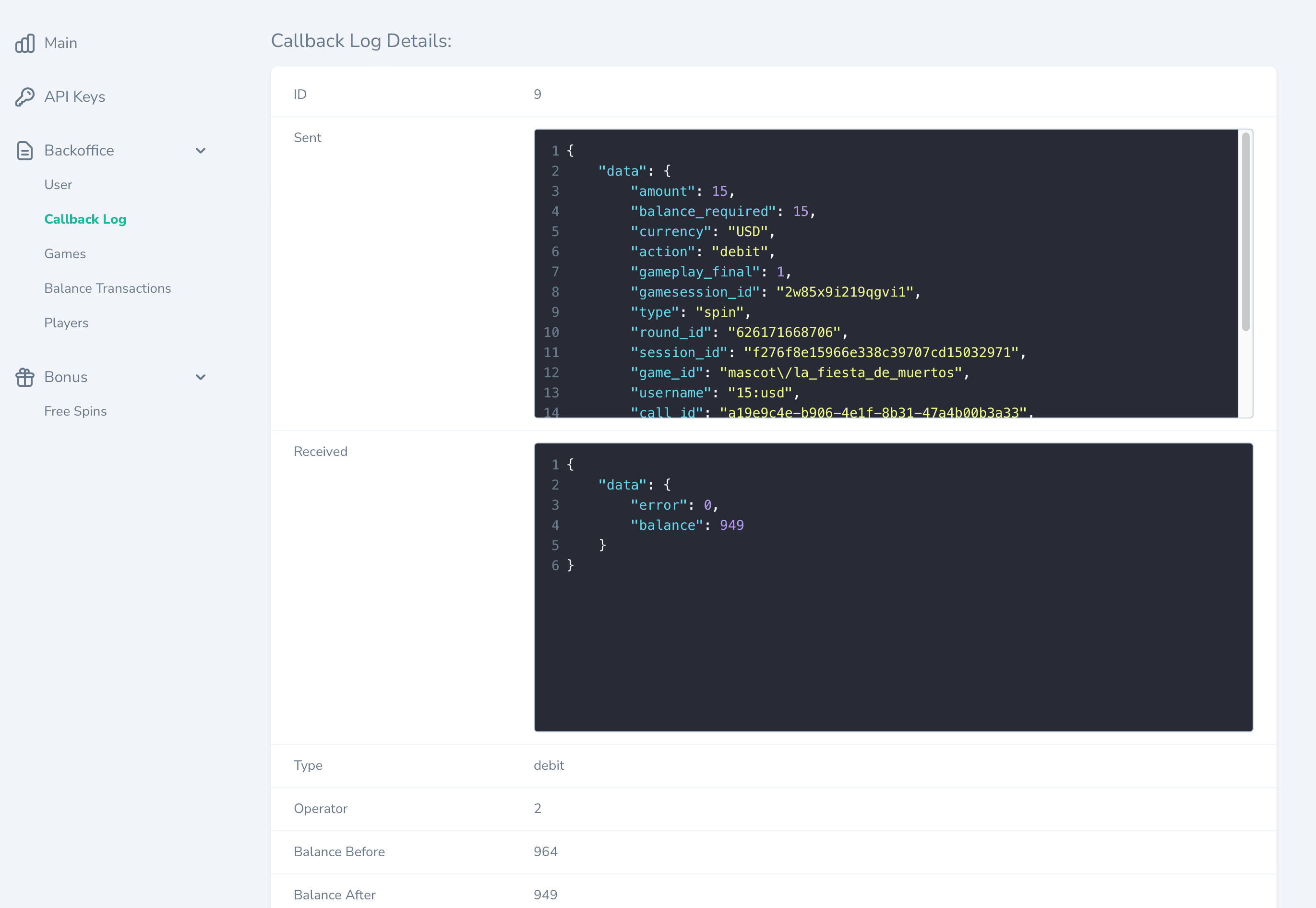Select the Callback Log menu item
The width and height of the screenshot is (1316, 908).
click(85, 219)
